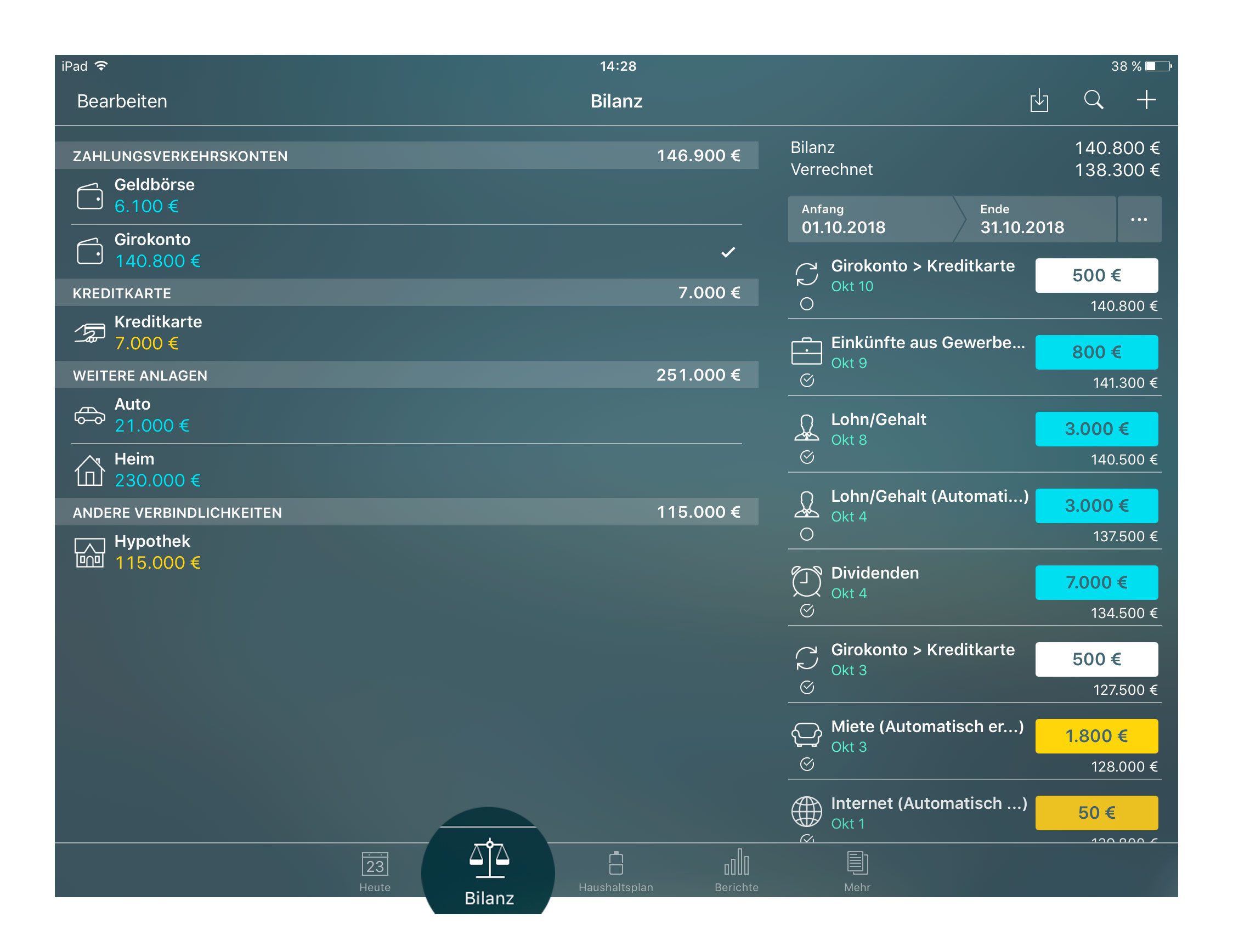Toggle cleared circle for Okt 10 transfer
Screen dimensions: 1233x952
[x=807, y=304]
